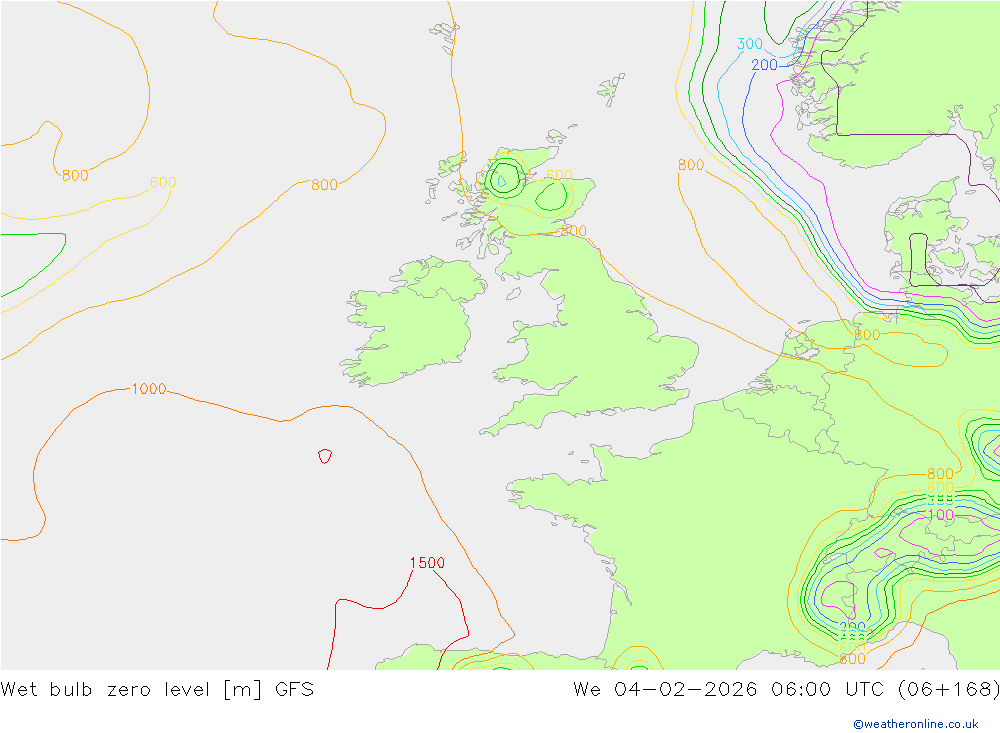This screenshot has height=733, width=1000.
Task: Click the '600' label over northeast Scotland
Action: (x=559, y=175)
